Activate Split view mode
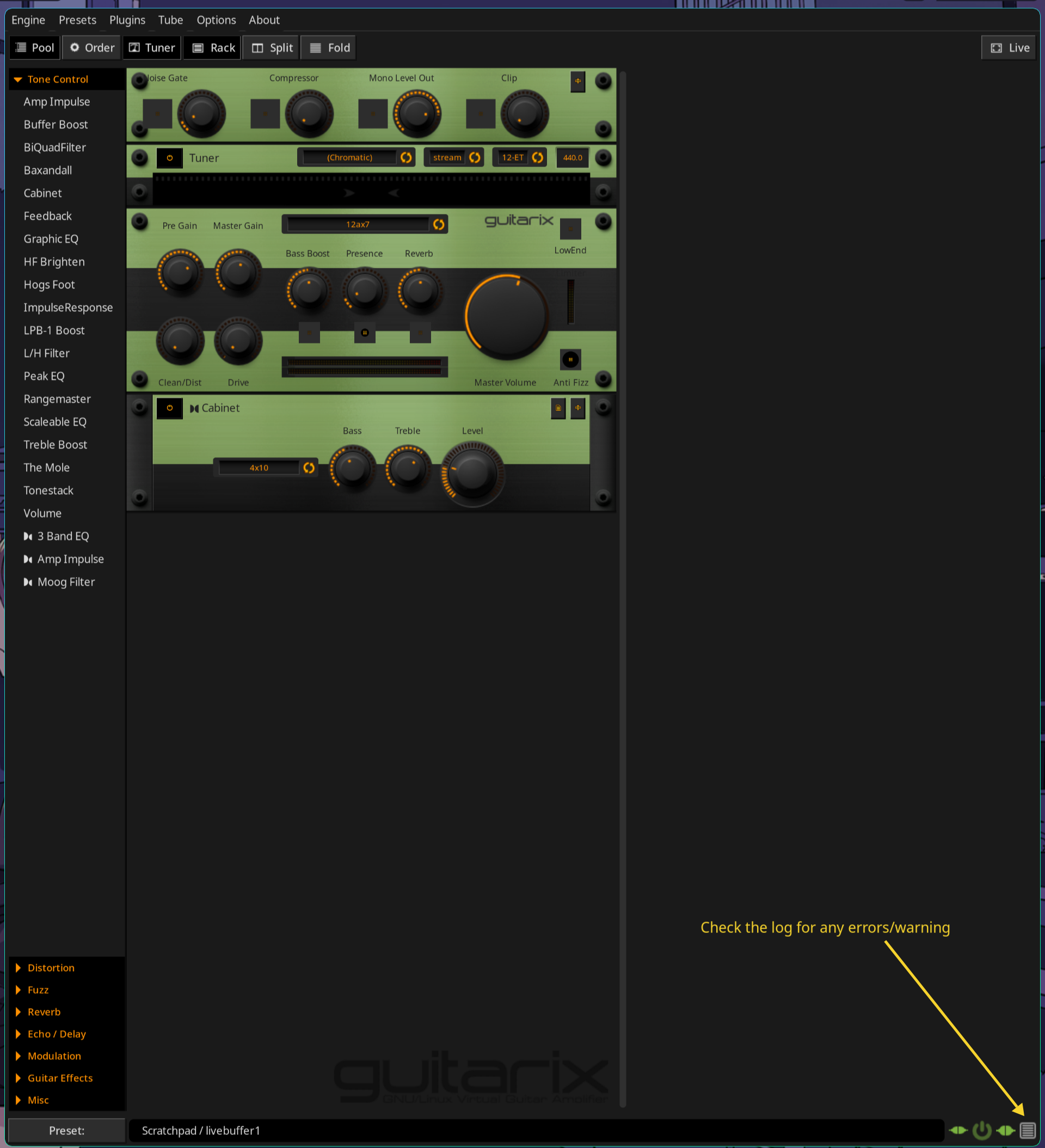 271,47
